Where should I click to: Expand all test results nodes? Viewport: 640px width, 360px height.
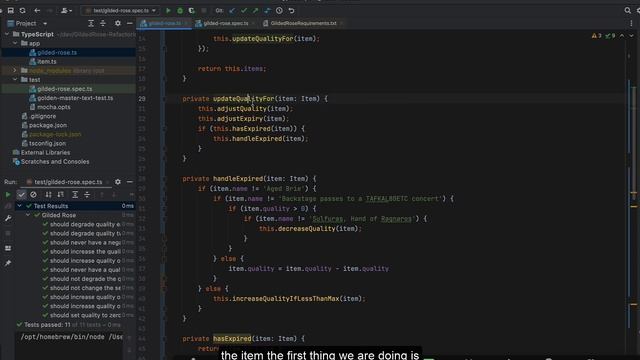75,195
